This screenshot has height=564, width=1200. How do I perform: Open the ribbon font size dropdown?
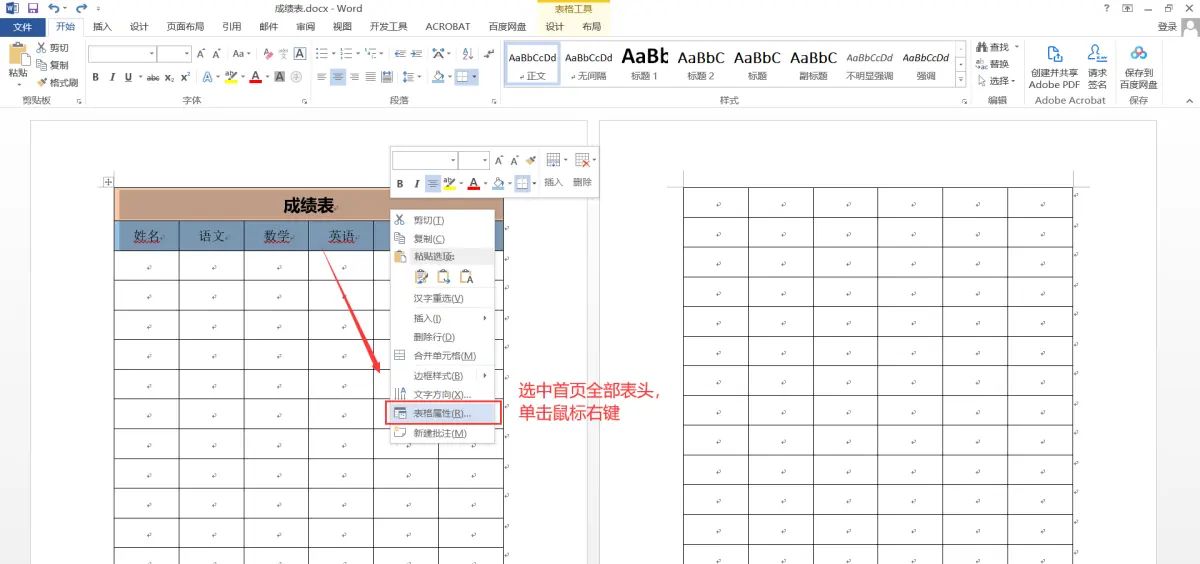[x=186, y=53]
